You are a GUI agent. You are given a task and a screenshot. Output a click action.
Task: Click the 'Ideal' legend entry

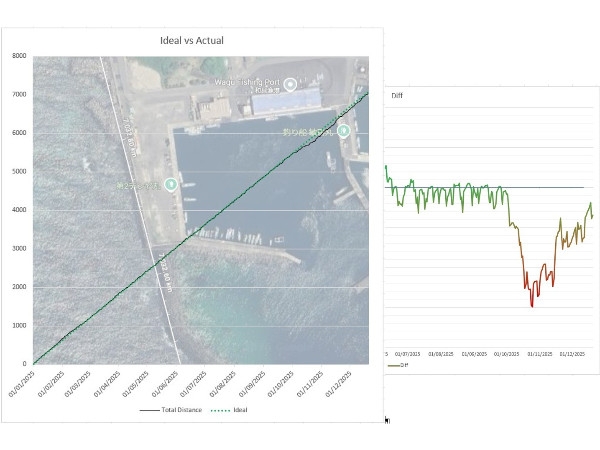pos(232,410)
